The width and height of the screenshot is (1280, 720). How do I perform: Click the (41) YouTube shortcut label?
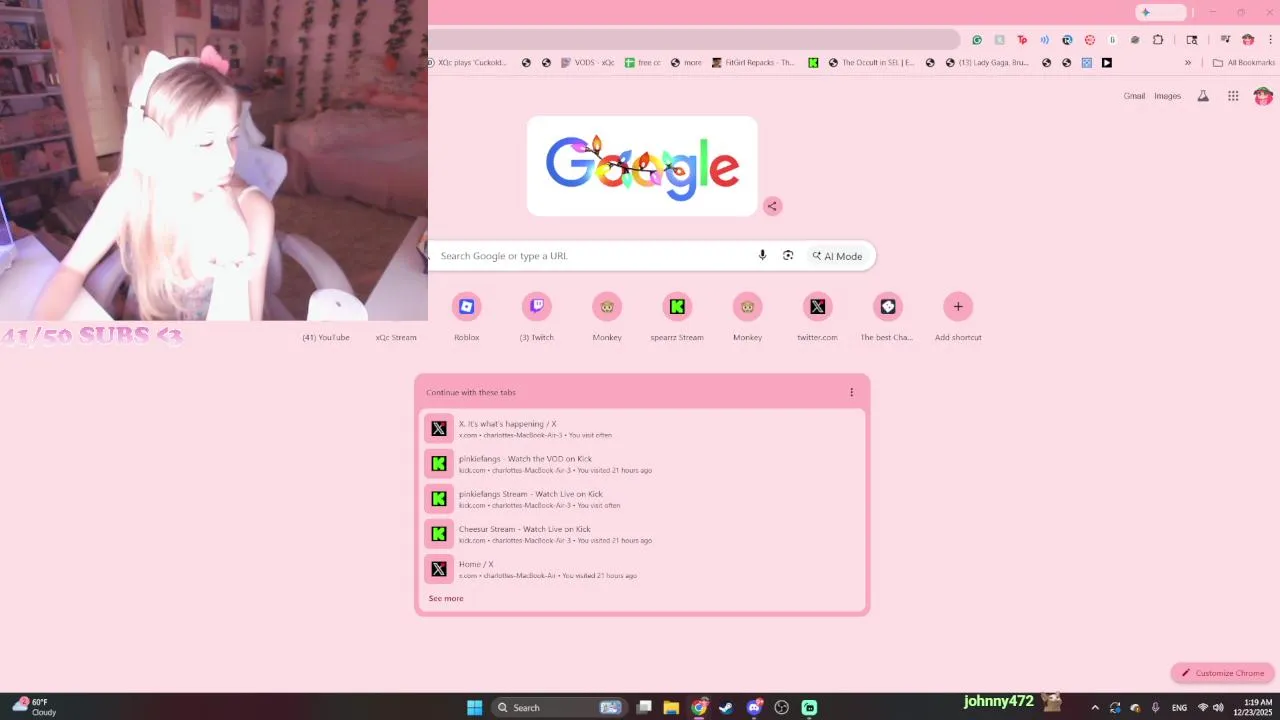coord(326,338)
